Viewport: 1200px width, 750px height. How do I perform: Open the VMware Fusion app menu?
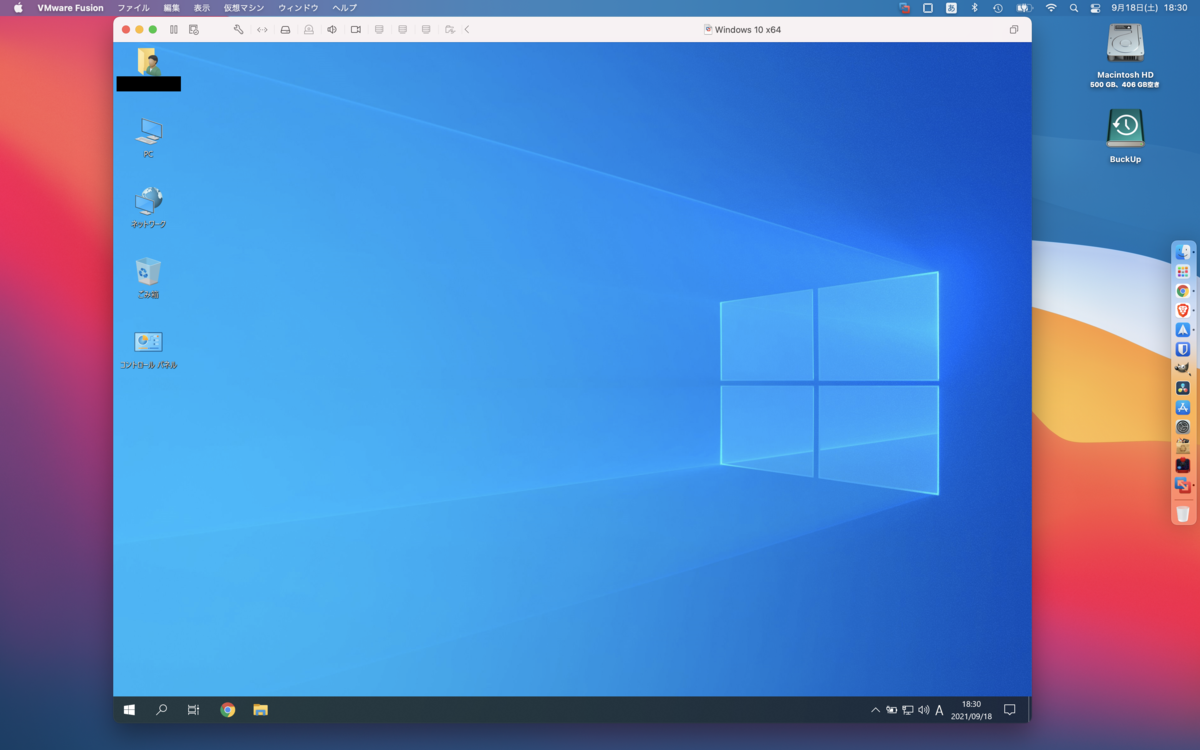point(70,7)
